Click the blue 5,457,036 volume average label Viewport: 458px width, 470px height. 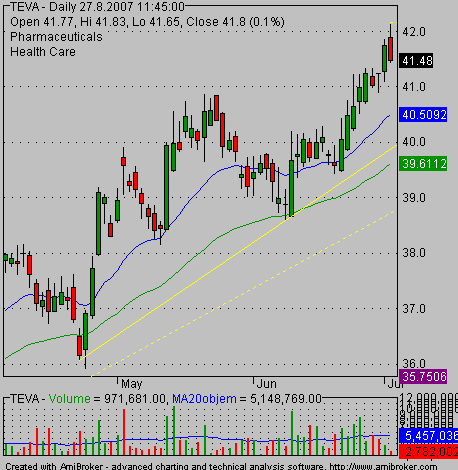[x=428, y=436]
